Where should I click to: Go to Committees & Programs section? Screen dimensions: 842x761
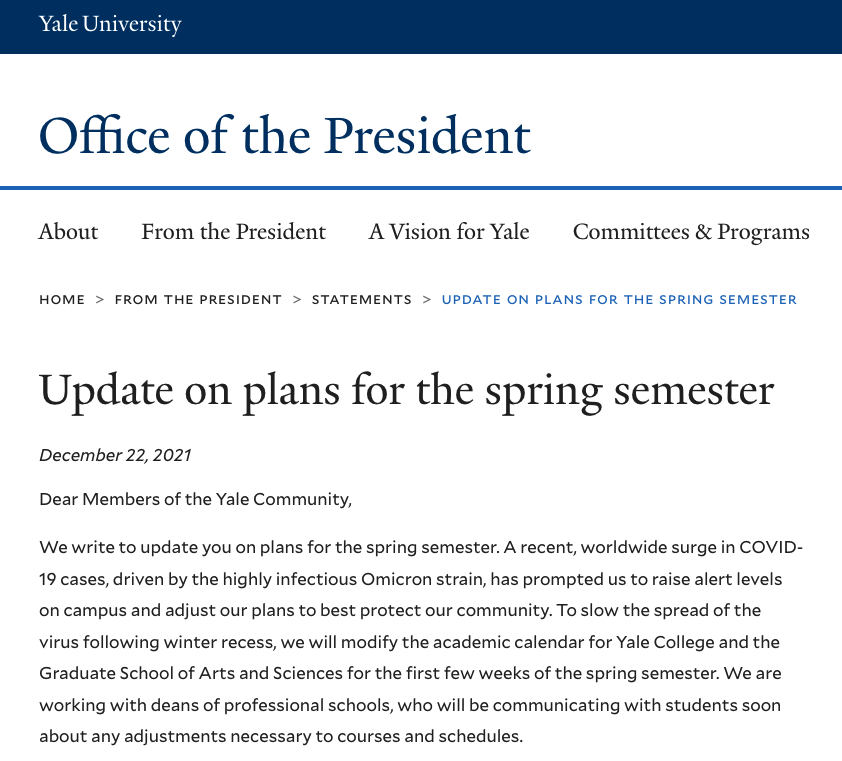click(691, 232)
